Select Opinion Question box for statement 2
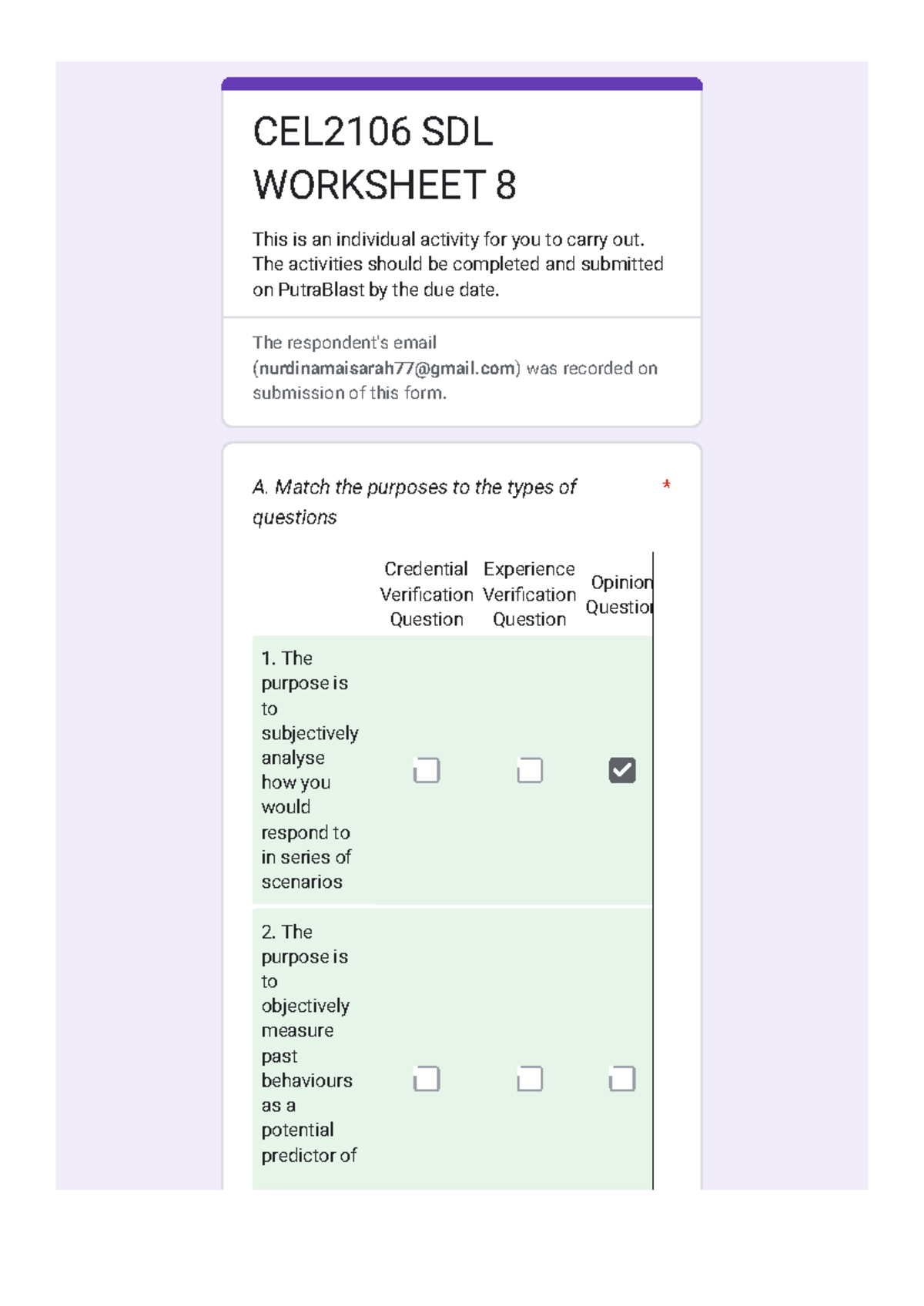The image size is (924, 1306). (622, 1079)
